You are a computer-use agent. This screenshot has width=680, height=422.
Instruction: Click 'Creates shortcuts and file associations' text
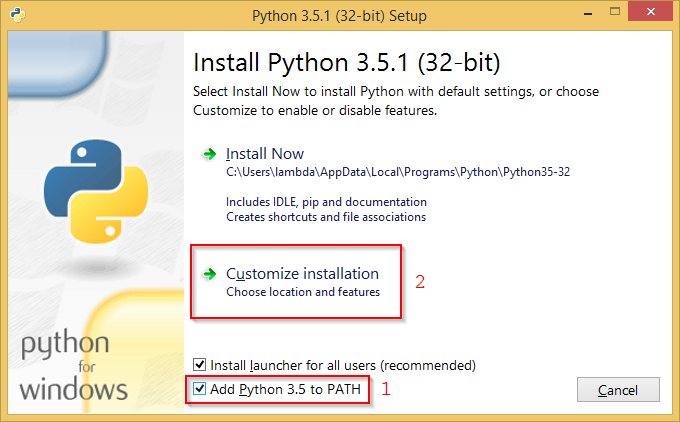(x=326, y=217)
